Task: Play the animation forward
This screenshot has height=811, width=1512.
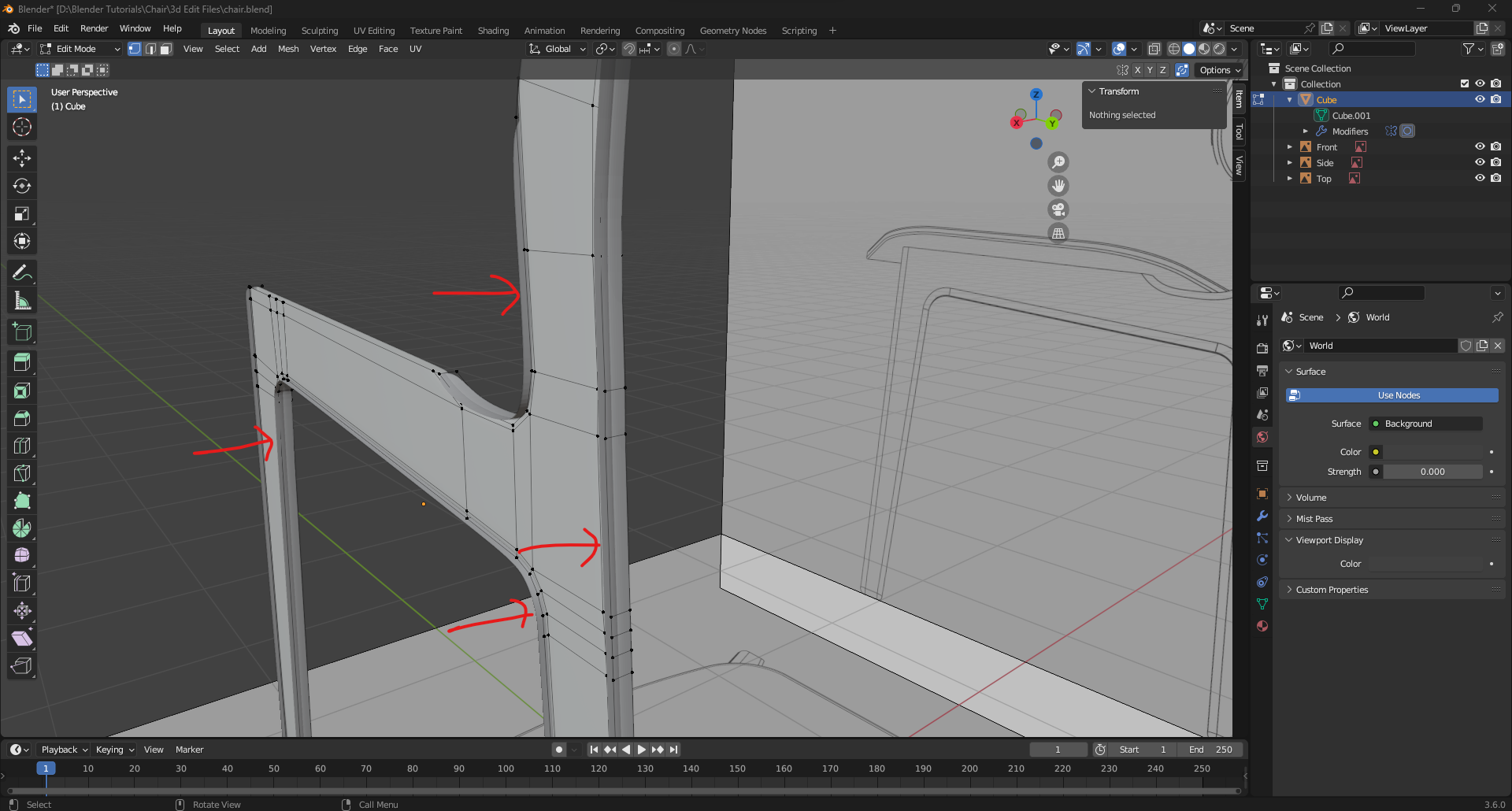Action: click(x=641, y=750)
